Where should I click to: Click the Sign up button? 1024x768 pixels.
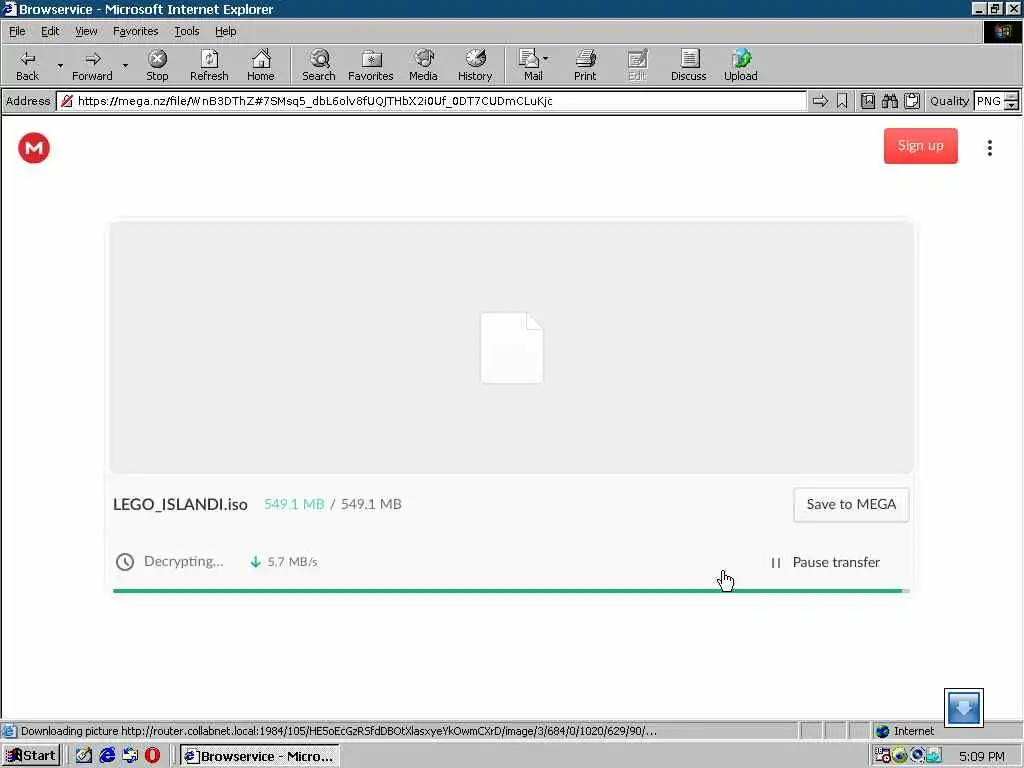point(921,146)
